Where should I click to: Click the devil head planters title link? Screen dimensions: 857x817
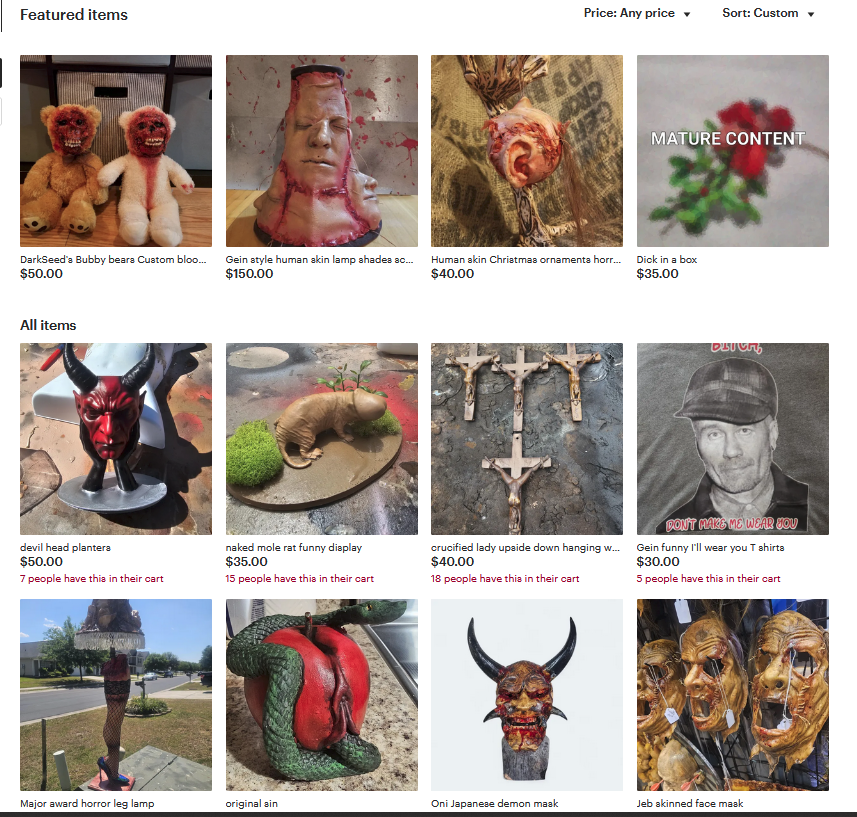[x=66, y=548]
